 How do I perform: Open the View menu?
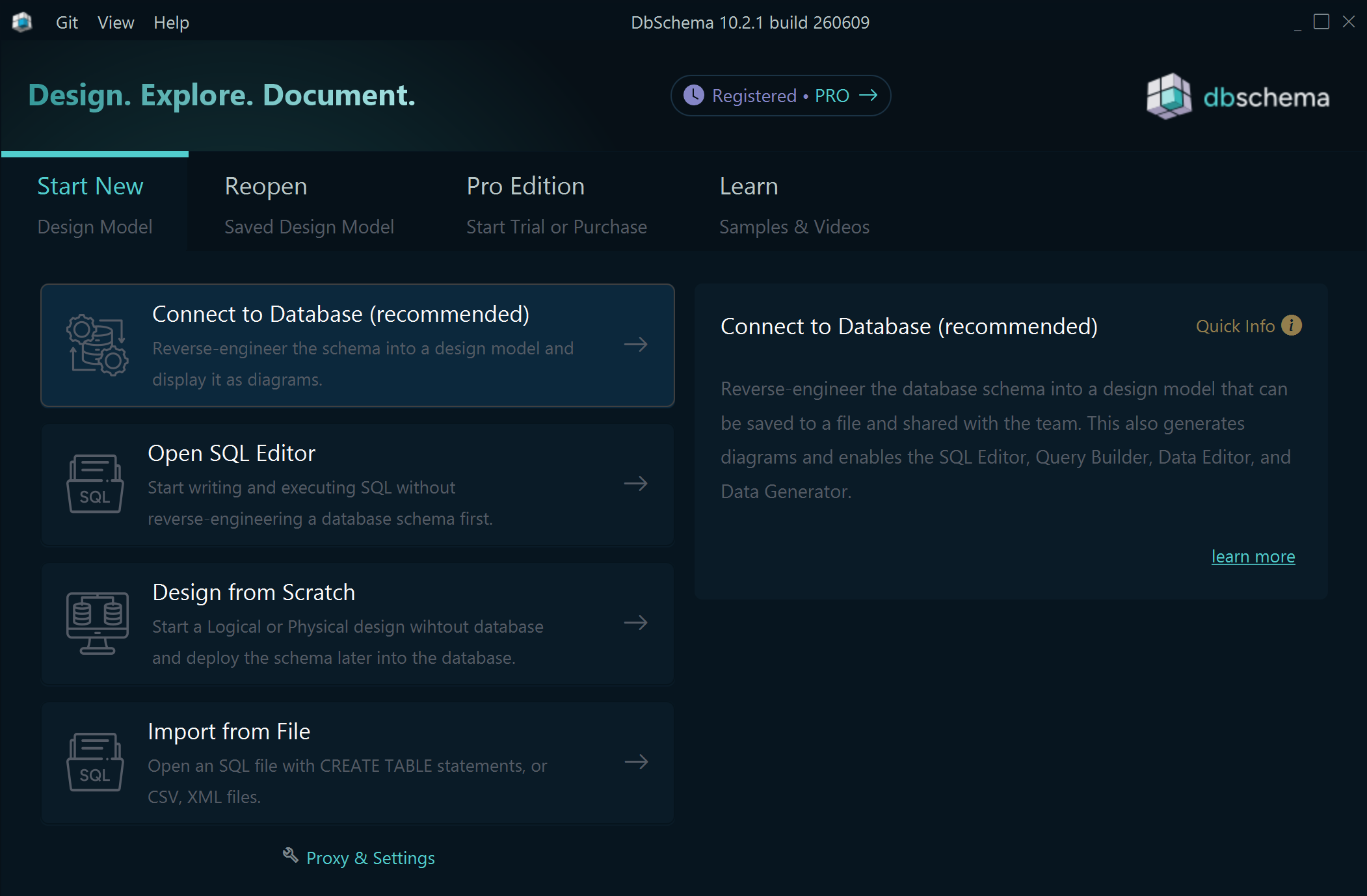tap(116, 22)
